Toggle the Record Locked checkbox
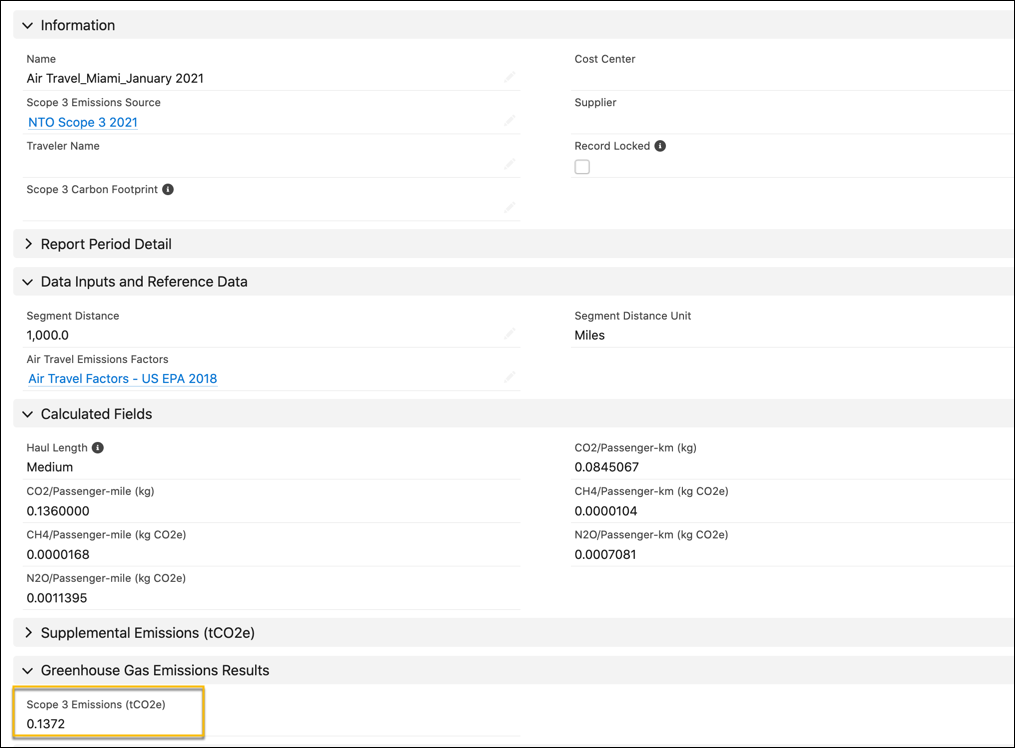Screen dimensions: 1015x748 582,167
